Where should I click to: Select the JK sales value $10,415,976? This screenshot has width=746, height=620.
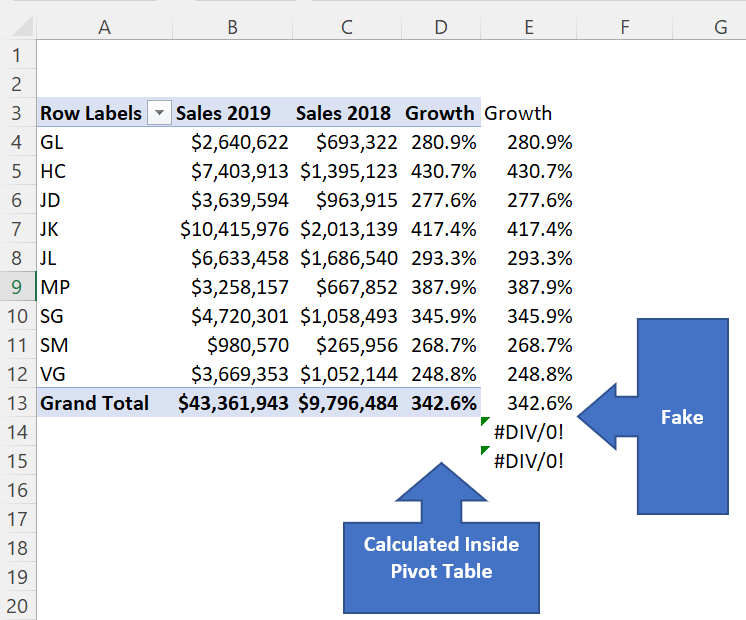point(234,229)
